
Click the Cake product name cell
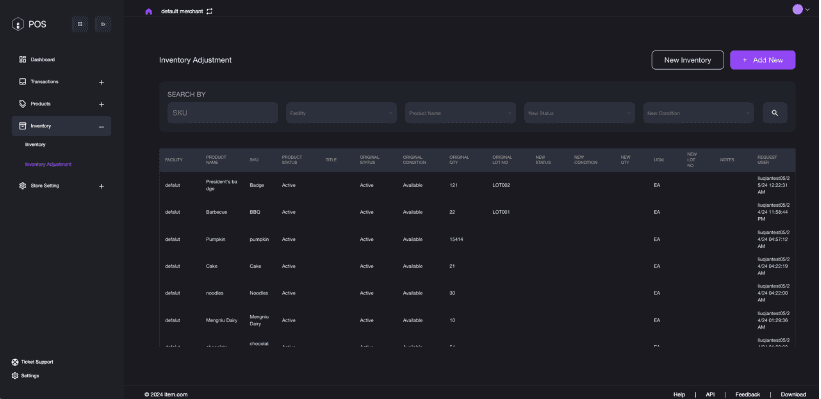click(212, 266)
